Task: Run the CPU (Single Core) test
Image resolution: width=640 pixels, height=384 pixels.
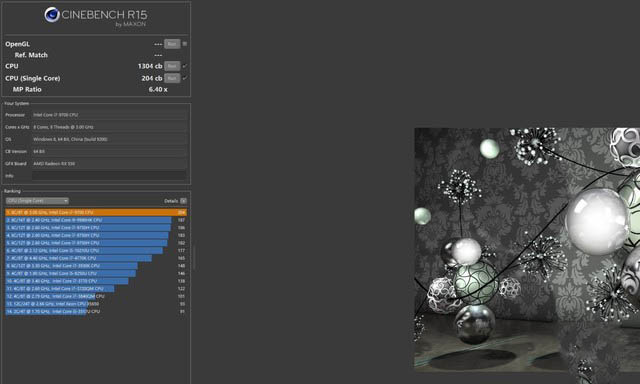Action: (172, 78)
